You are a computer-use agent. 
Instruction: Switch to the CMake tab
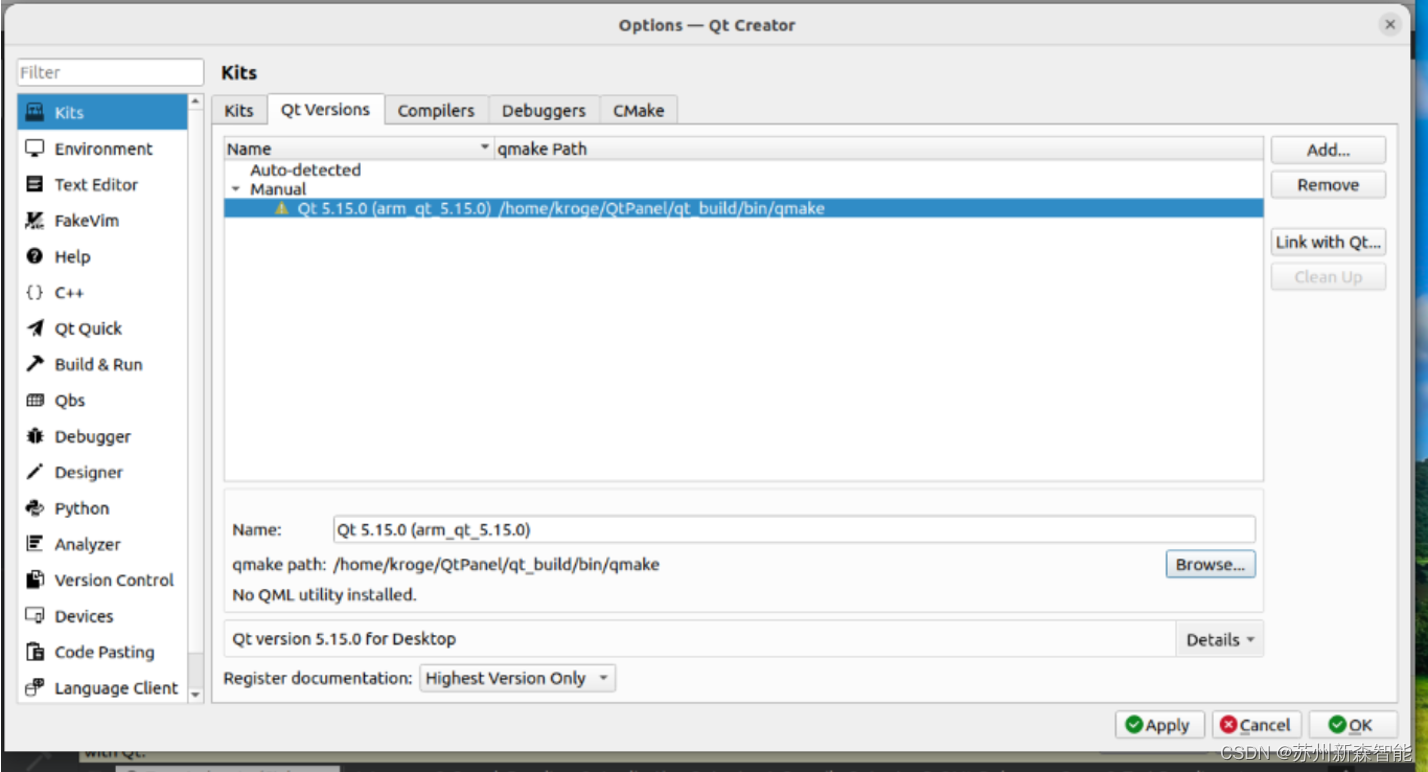coord(638,110)
